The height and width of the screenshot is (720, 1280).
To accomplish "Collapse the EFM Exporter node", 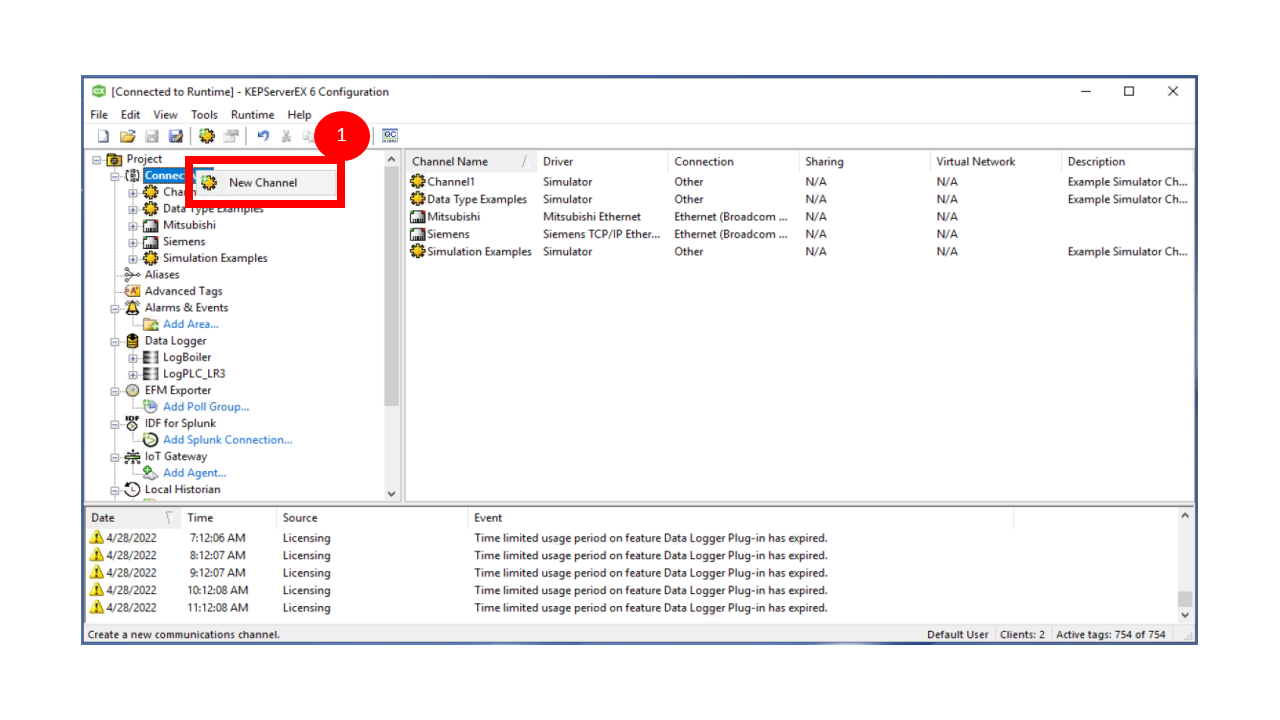I will [x=115, y=390].
